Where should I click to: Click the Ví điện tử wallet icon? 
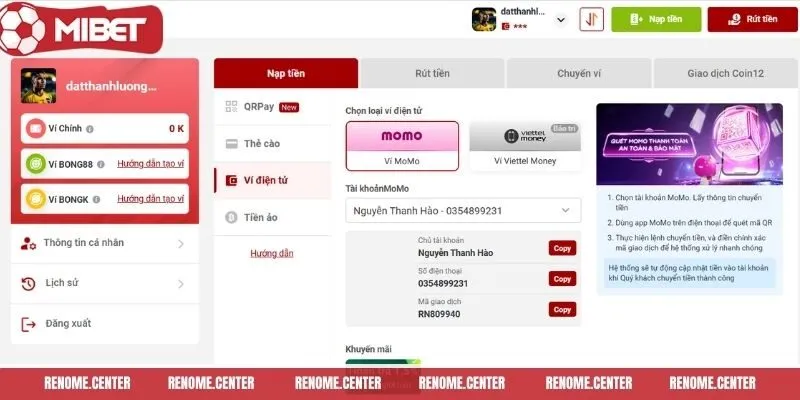pos(231,181)
